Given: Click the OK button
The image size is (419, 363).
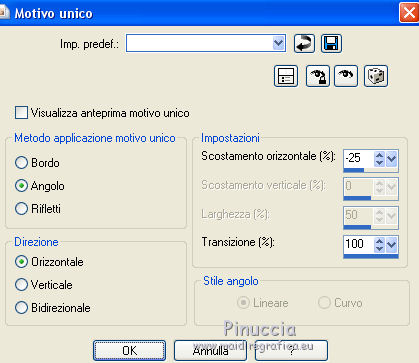Looking at the screenshot, I should click(129, 350).
